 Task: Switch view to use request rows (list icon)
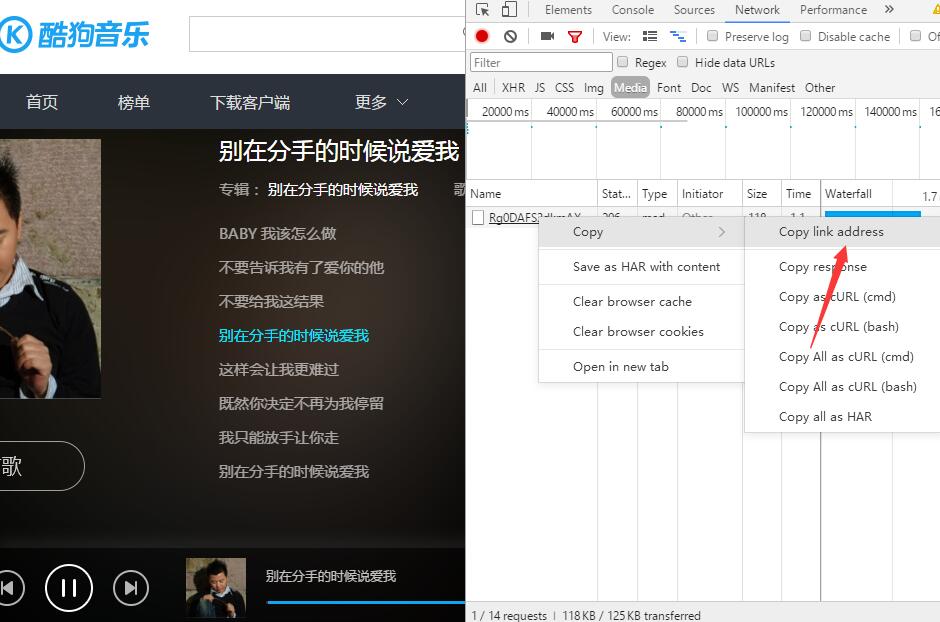pyautogui.click(x=649, y=35)
